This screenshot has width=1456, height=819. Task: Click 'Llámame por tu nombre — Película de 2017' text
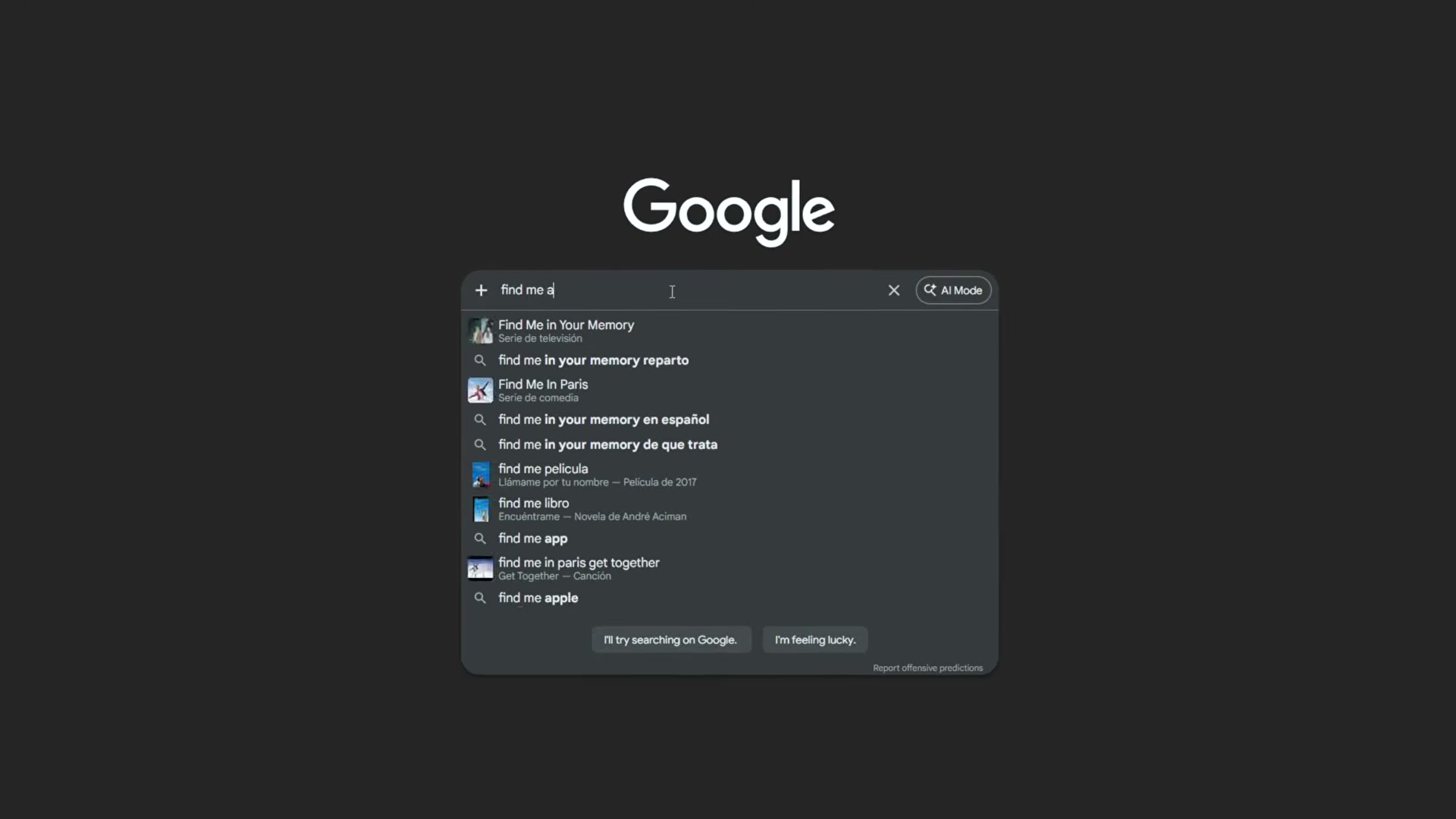pyautogui.click(x=598, y=482)
